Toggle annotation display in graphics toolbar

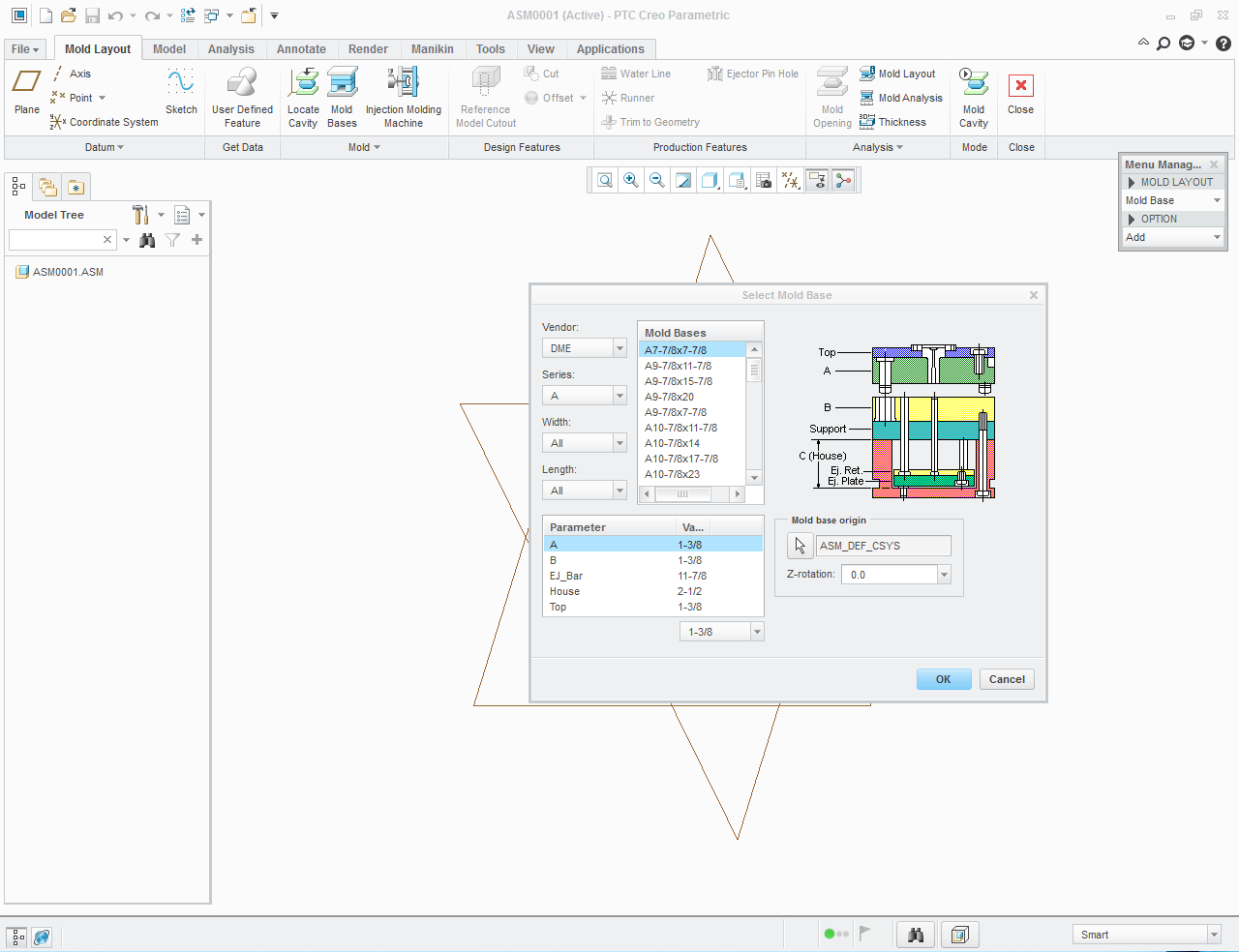[x=817, y=180]
